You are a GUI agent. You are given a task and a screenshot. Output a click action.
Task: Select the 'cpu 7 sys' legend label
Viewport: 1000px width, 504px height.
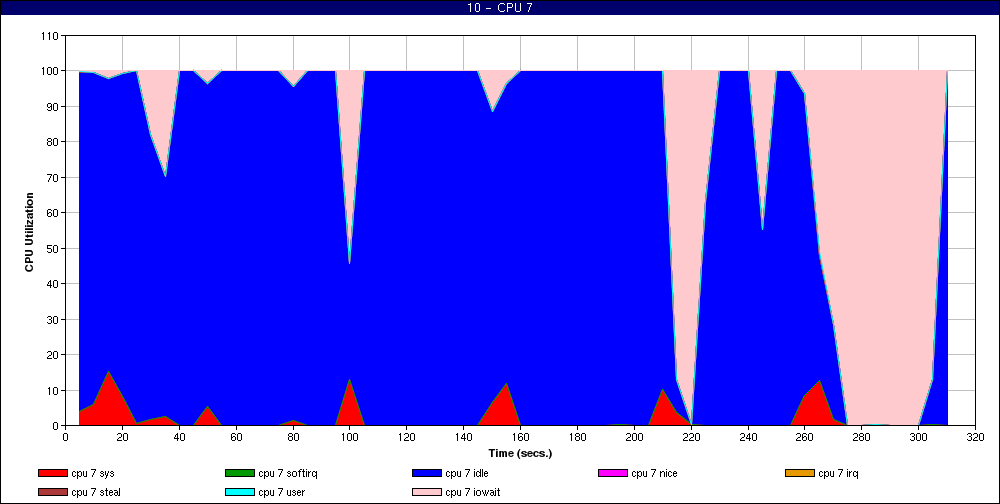pyautogui.click(x=93, y=473)
